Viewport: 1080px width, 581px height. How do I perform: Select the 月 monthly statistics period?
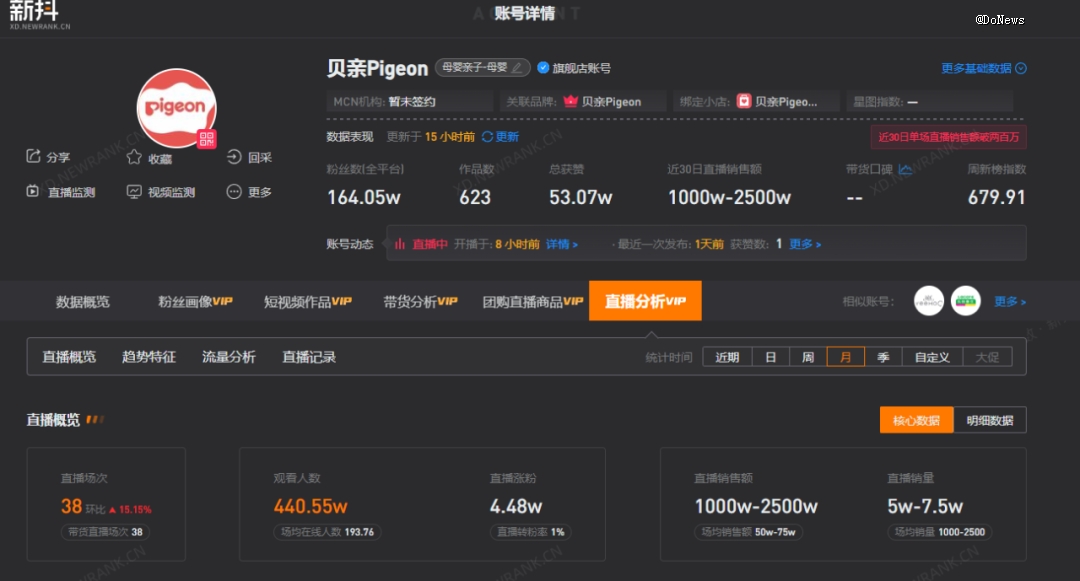point(845,356)
